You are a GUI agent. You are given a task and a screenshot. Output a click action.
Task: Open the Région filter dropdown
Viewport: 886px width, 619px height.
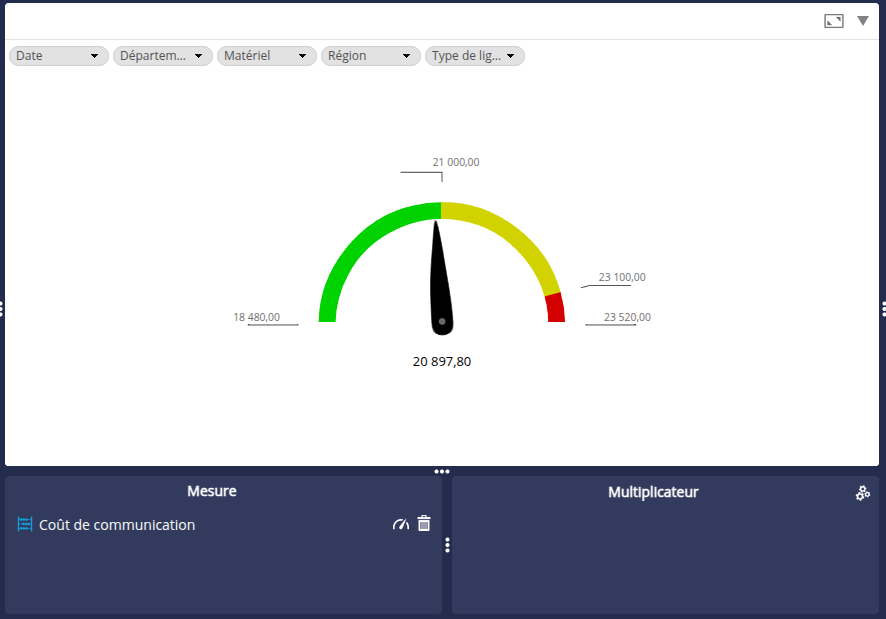coord(371,56)
